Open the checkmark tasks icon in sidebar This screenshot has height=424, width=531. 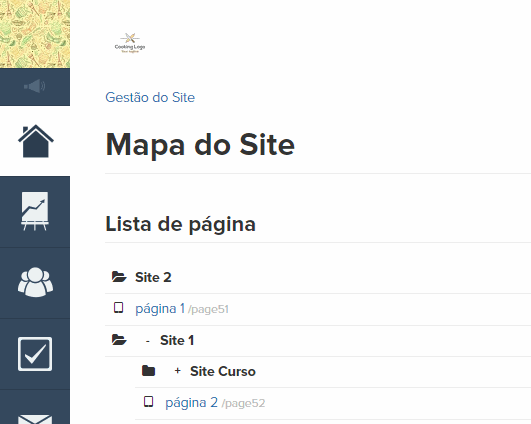pos(35,354)
